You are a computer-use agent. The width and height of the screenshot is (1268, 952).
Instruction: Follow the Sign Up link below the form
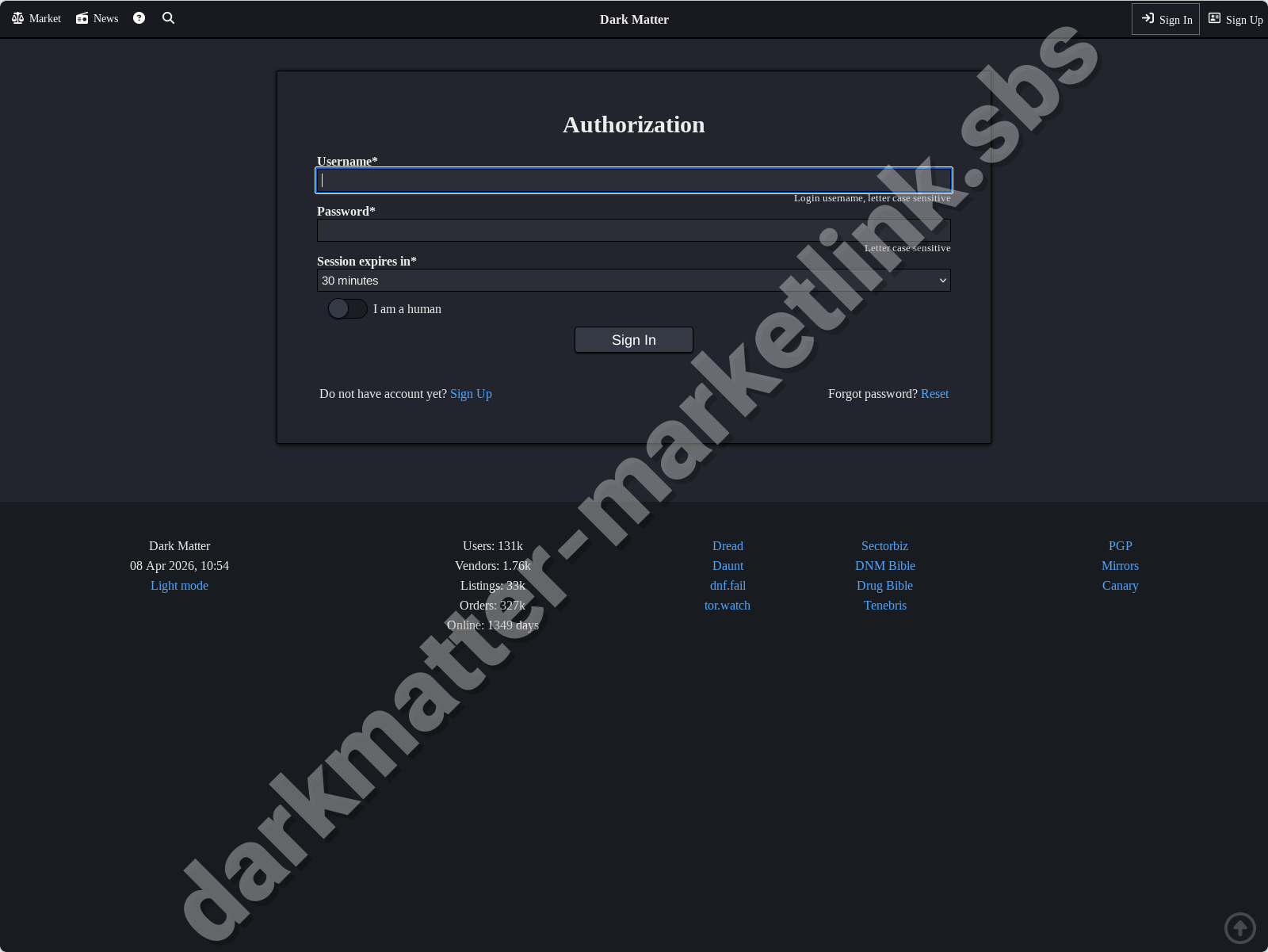tap(471, 393)
